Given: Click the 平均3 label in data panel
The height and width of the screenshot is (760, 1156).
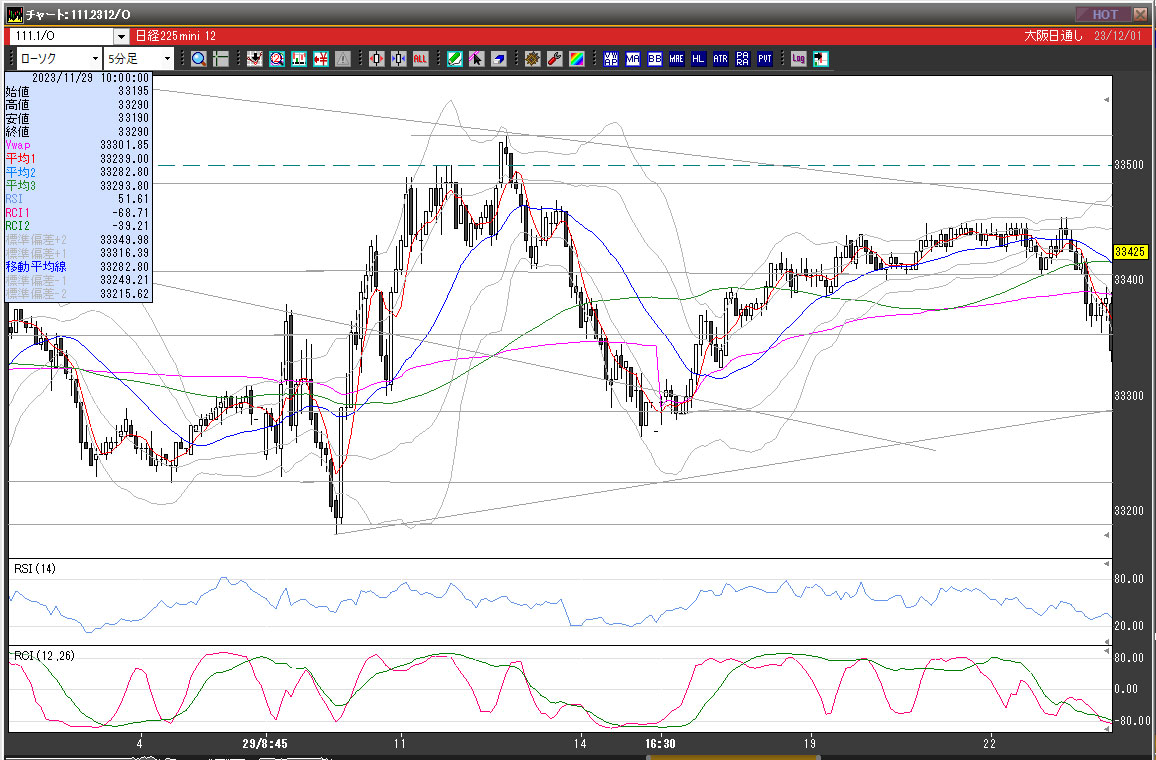Looking at the screenshot, I should tap(21, 185).
